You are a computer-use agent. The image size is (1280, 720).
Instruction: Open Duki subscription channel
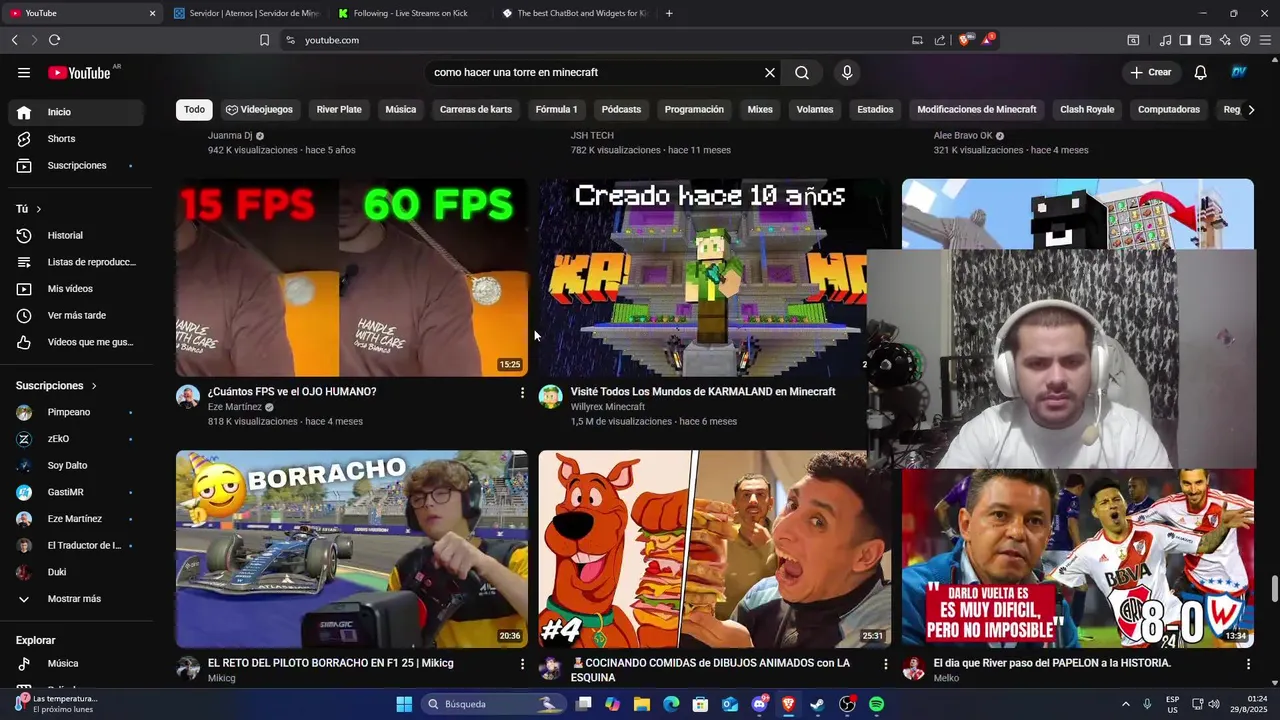76,572
